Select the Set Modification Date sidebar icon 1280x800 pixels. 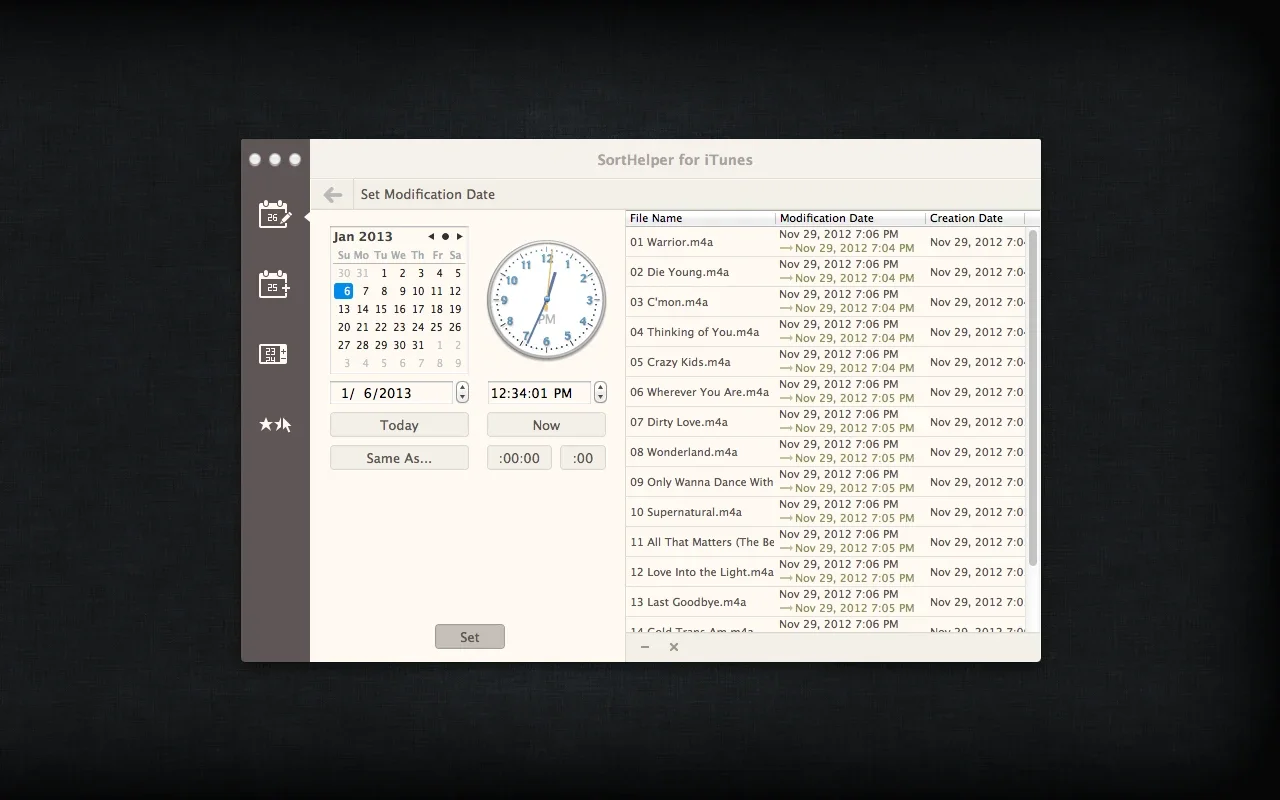(275, 214)
